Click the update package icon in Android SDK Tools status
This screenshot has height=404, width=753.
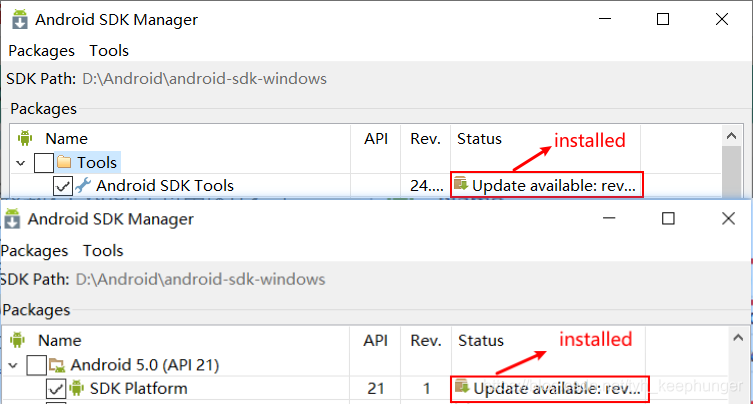461,184
